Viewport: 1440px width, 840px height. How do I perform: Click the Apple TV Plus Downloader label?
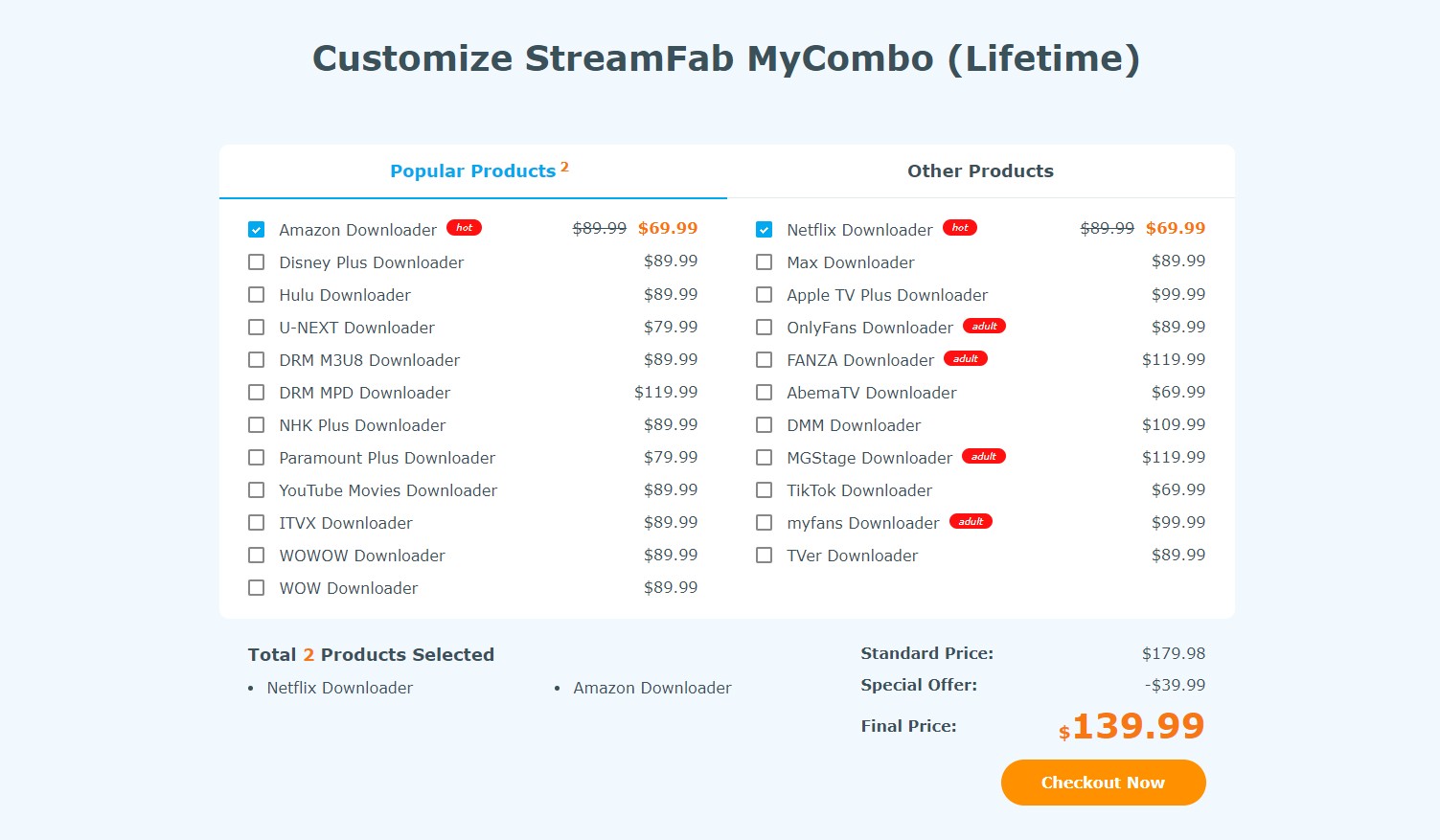(887, 295)
